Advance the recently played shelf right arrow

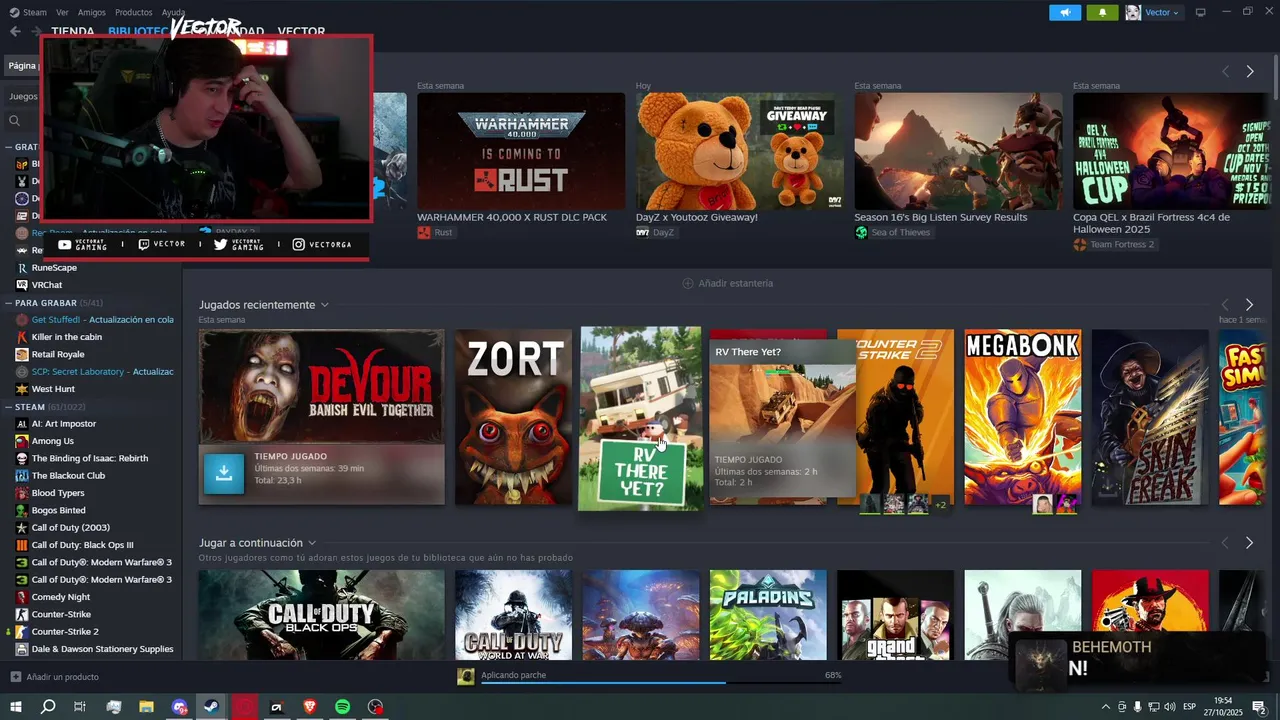coord(1249,304)
